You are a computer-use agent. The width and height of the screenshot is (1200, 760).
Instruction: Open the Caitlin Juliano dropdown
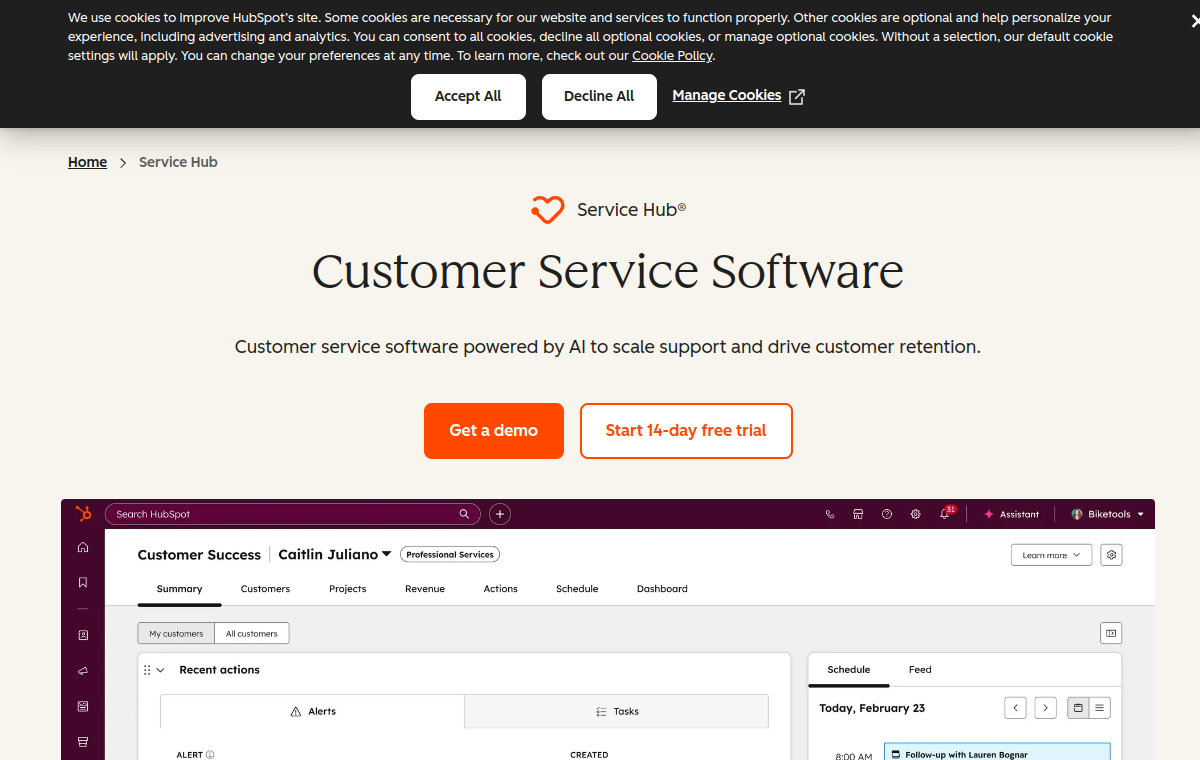pos(335,554)
